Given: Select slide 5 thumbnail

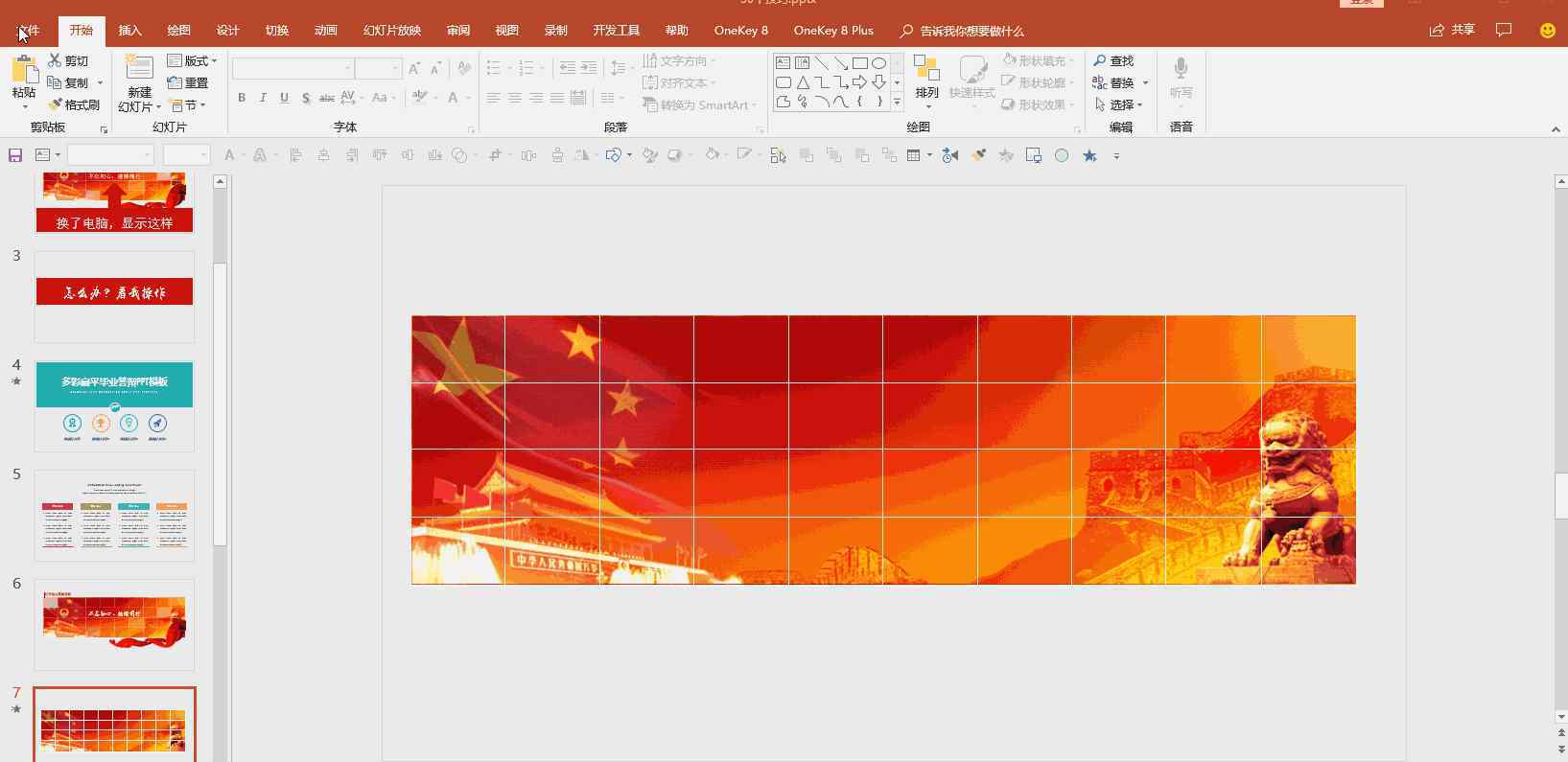Looking at the screenshot, I should pyautogui.click(x=114, y=515).
